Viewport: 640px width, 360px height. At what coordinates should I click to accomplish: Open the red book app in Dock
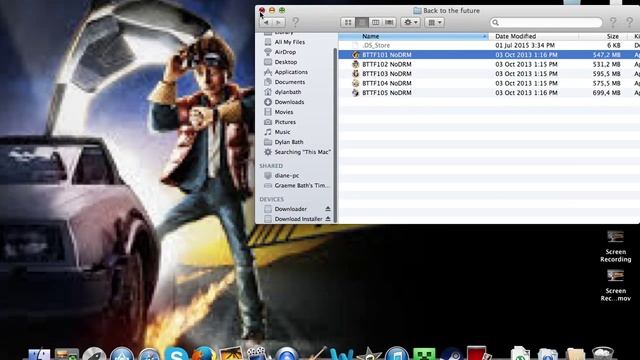(x=478, y=353)
